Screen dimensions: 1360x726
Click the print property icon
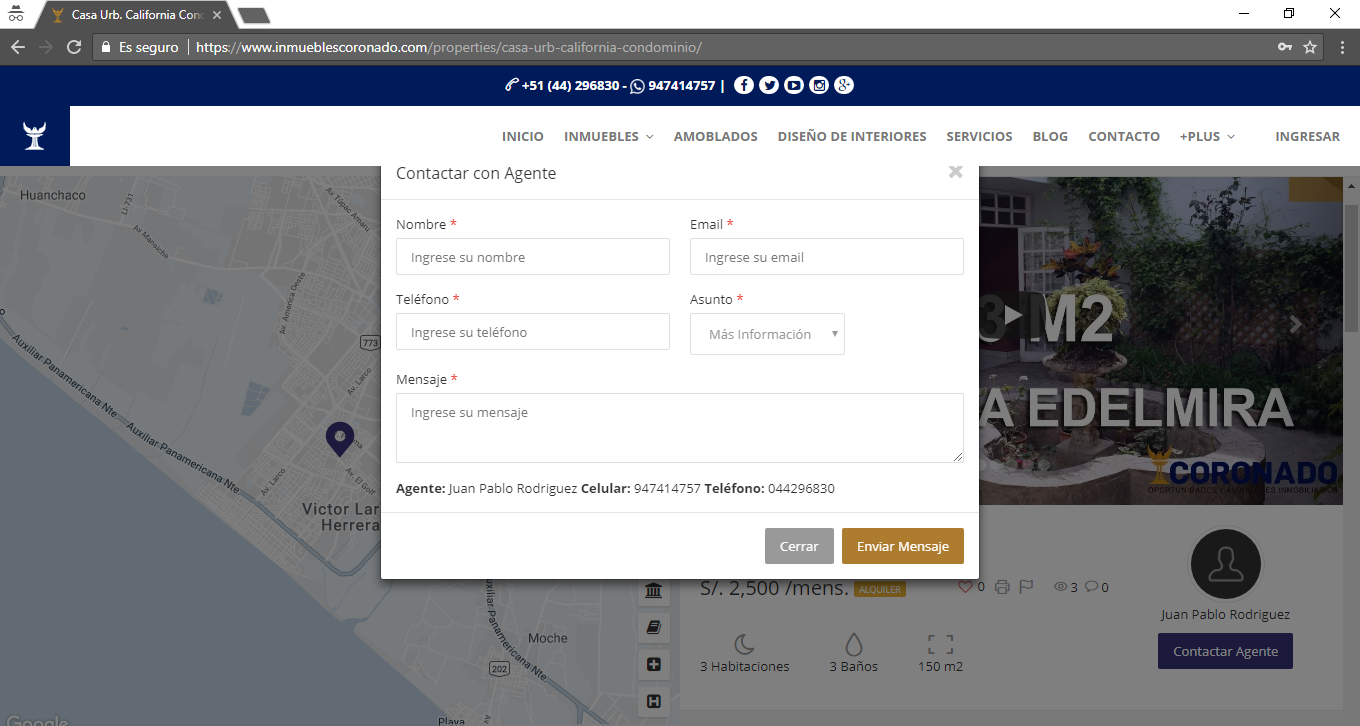coord(1002,587)
